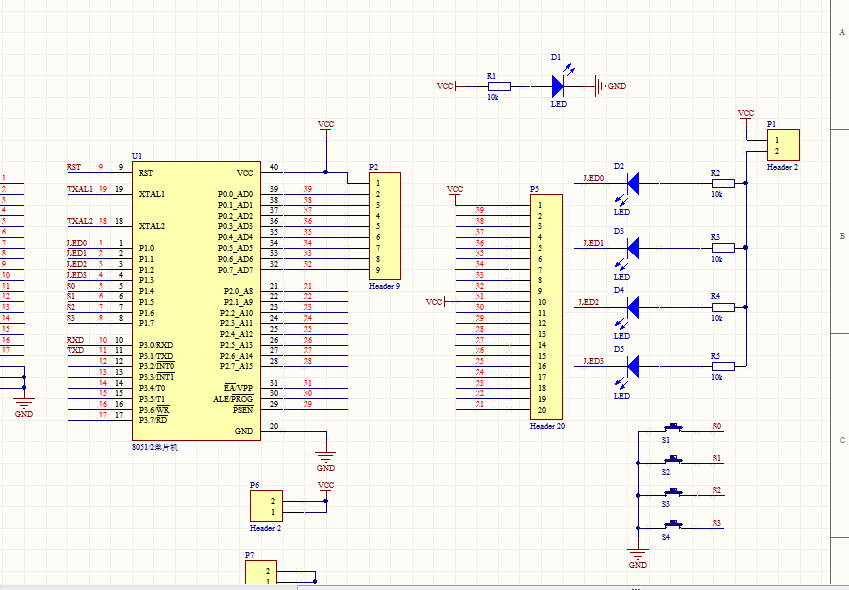Image resolution: width=849 pixels, height=590 pixels.
Task: Click the U1 designator text
Action: (x=137, y=156)
